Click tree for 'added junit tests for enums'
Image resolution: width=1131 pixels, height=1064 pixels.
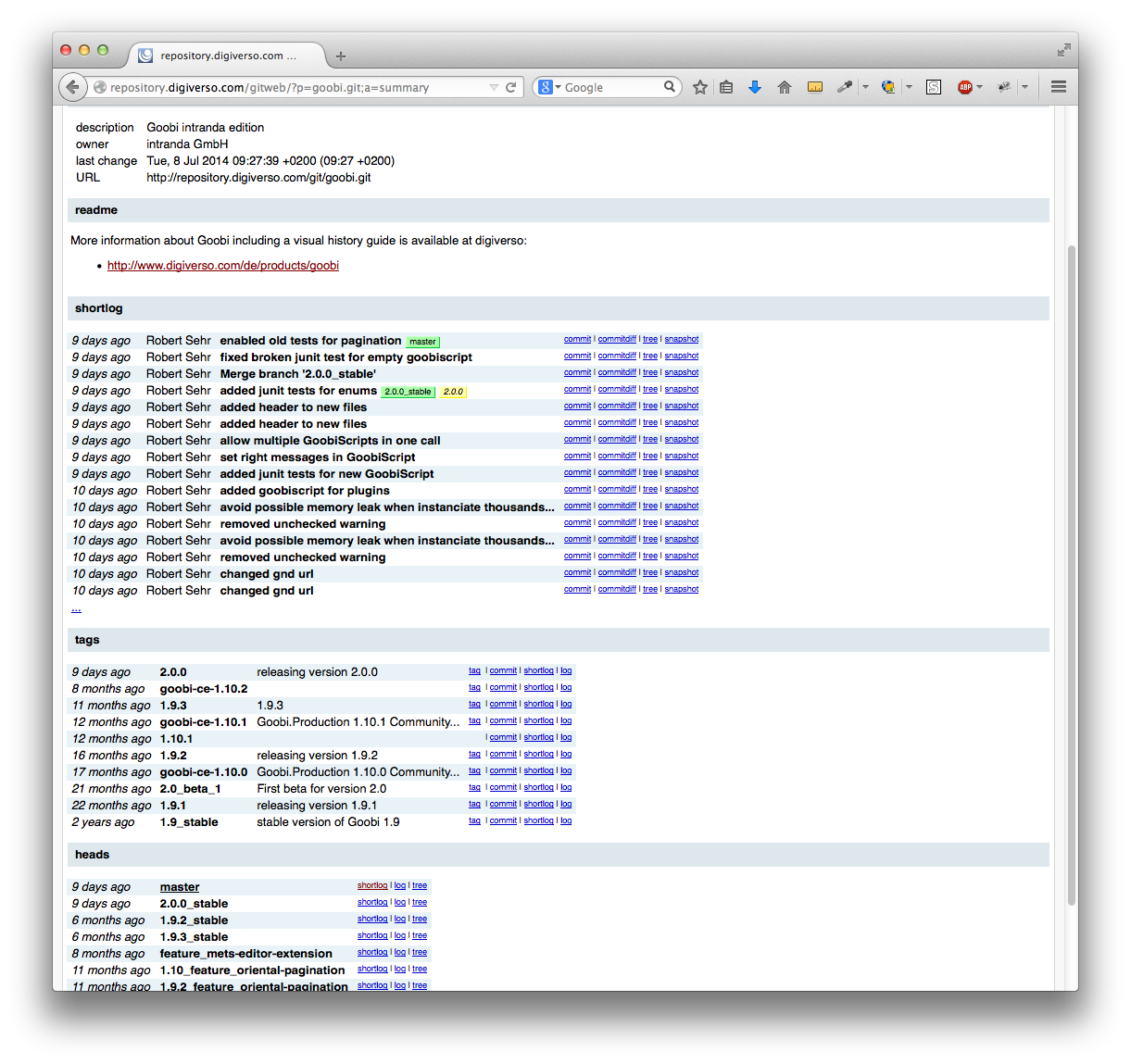650,390
